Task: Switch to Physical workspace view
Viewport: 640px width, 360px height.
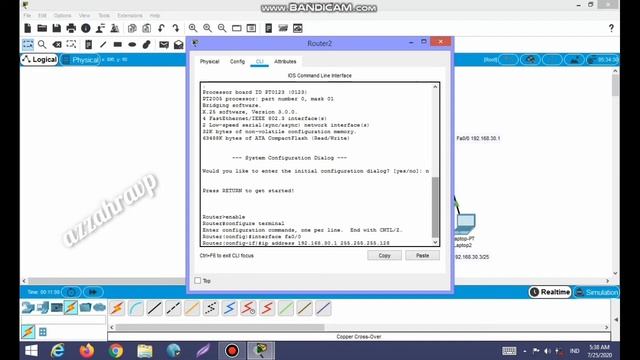Action: click(x=80, y=60)
